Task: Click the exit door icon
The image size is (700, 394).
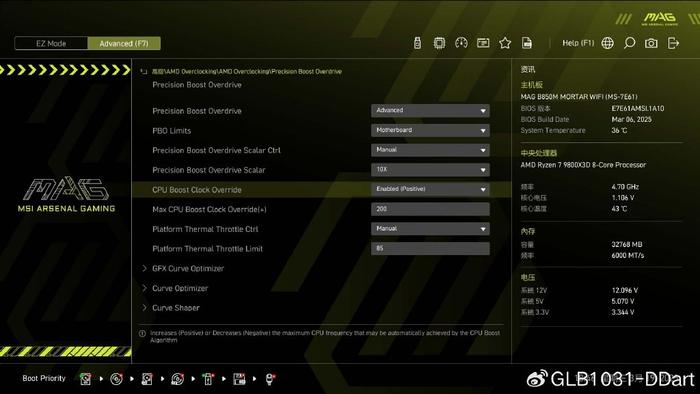Action: [x=673, y=43]
